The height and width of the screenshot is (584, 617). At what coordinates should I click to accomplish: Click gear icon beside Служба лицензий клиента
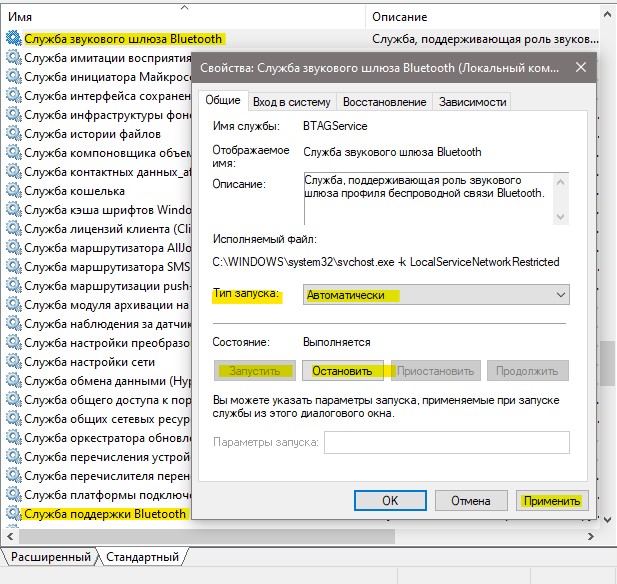14,229
